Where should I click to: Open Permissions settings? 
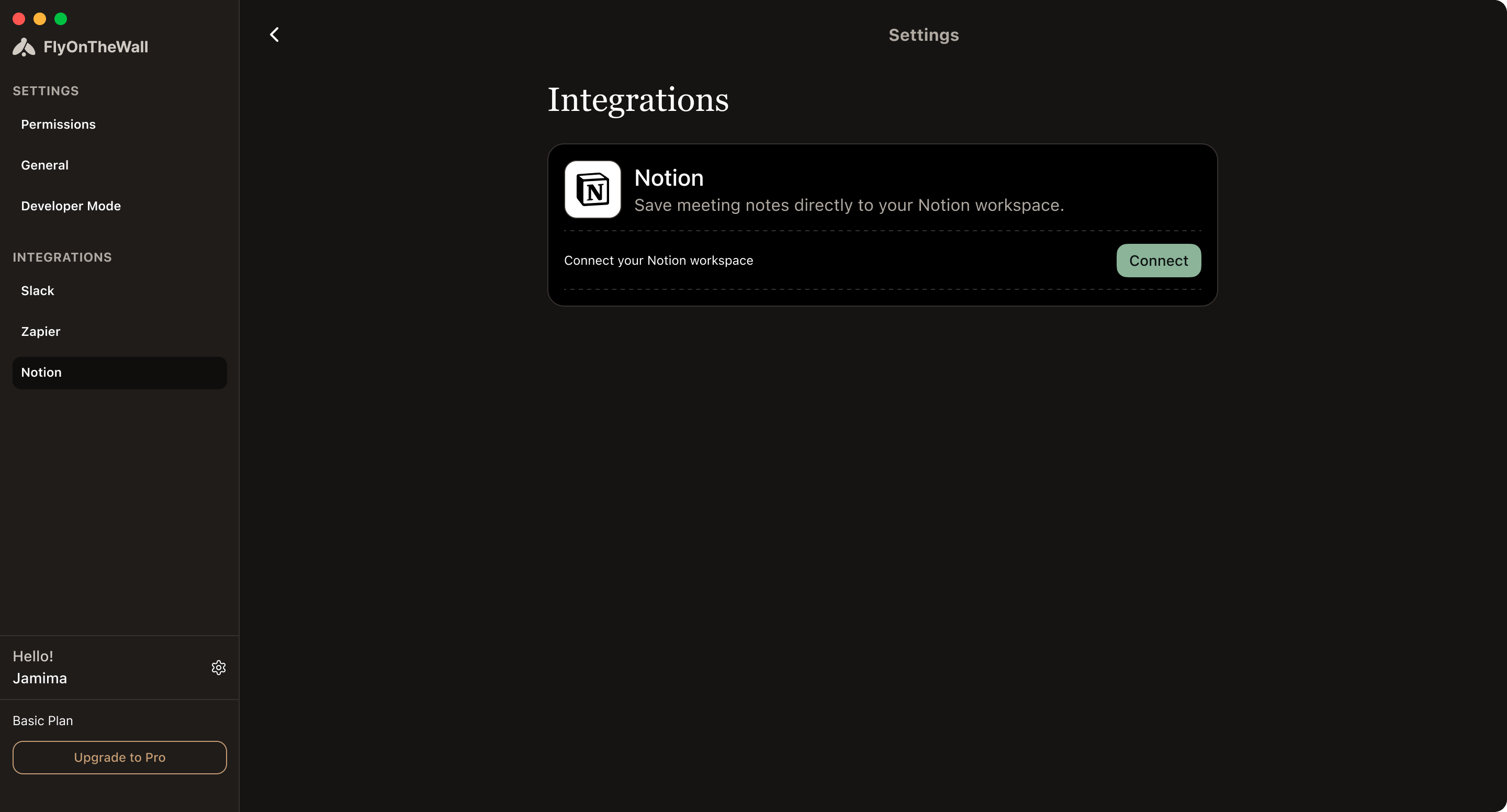tap(119, 124)
